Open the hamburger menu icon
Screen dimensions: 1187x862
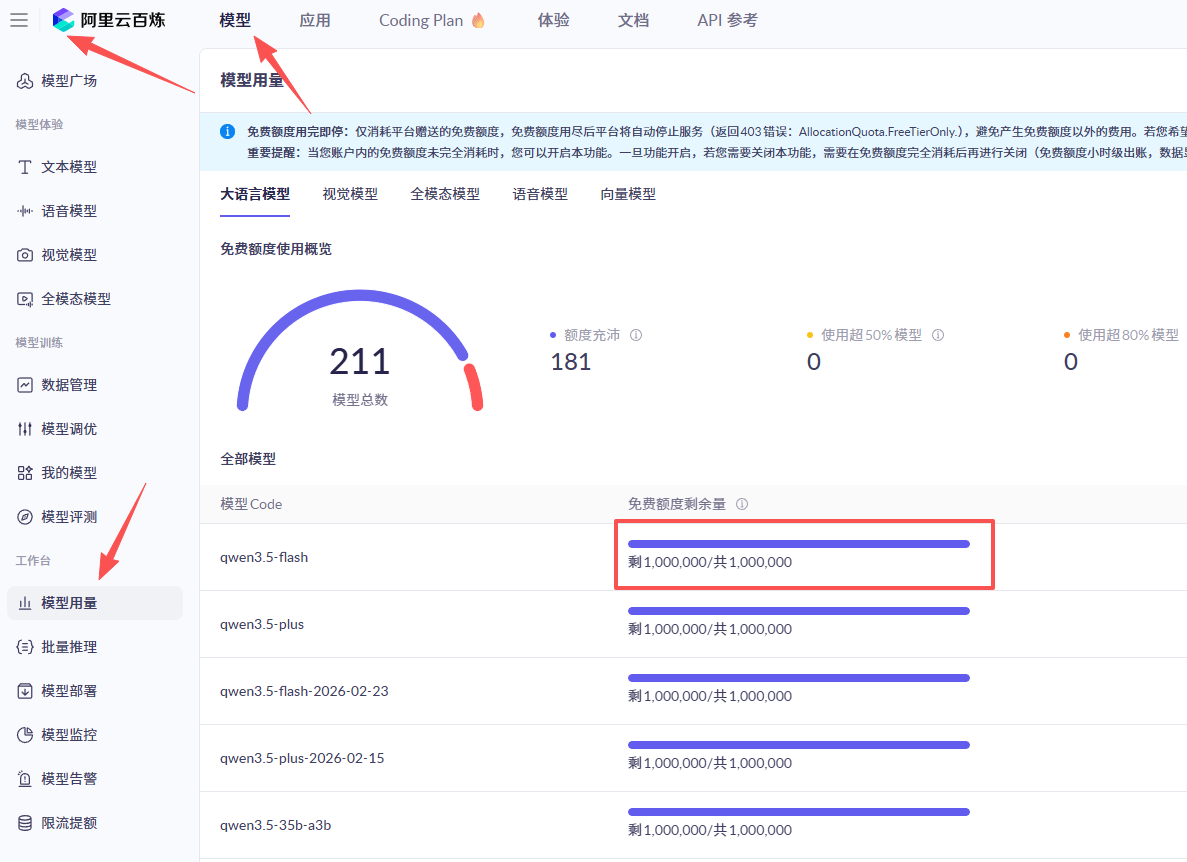tap(19, 20)
